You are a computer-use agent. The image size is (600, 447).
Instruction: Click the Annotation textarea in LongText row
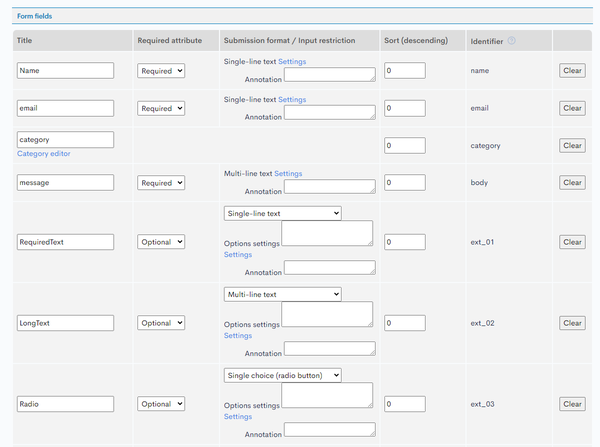coord(330,349)
